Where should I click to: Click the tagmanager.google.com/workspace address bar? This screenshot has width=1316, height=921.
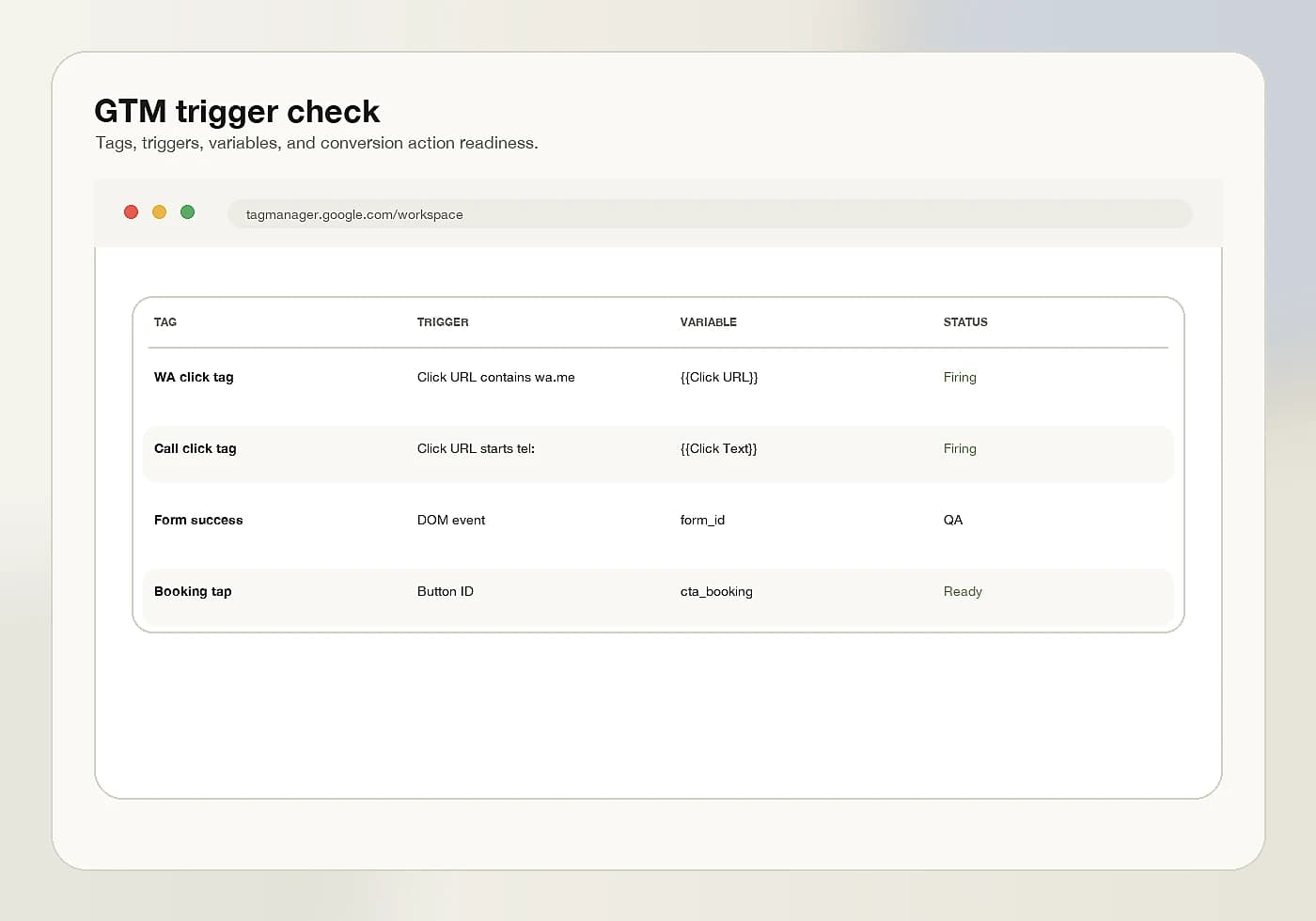(710, 214)
